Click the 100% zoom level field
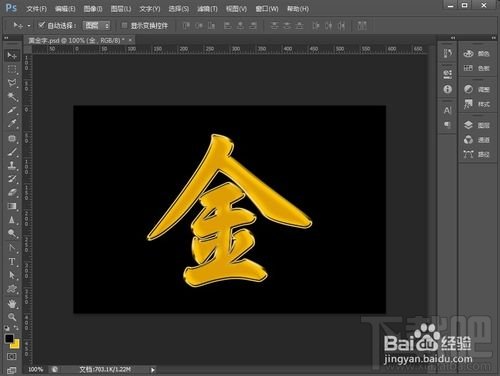 tap(36, 369)
